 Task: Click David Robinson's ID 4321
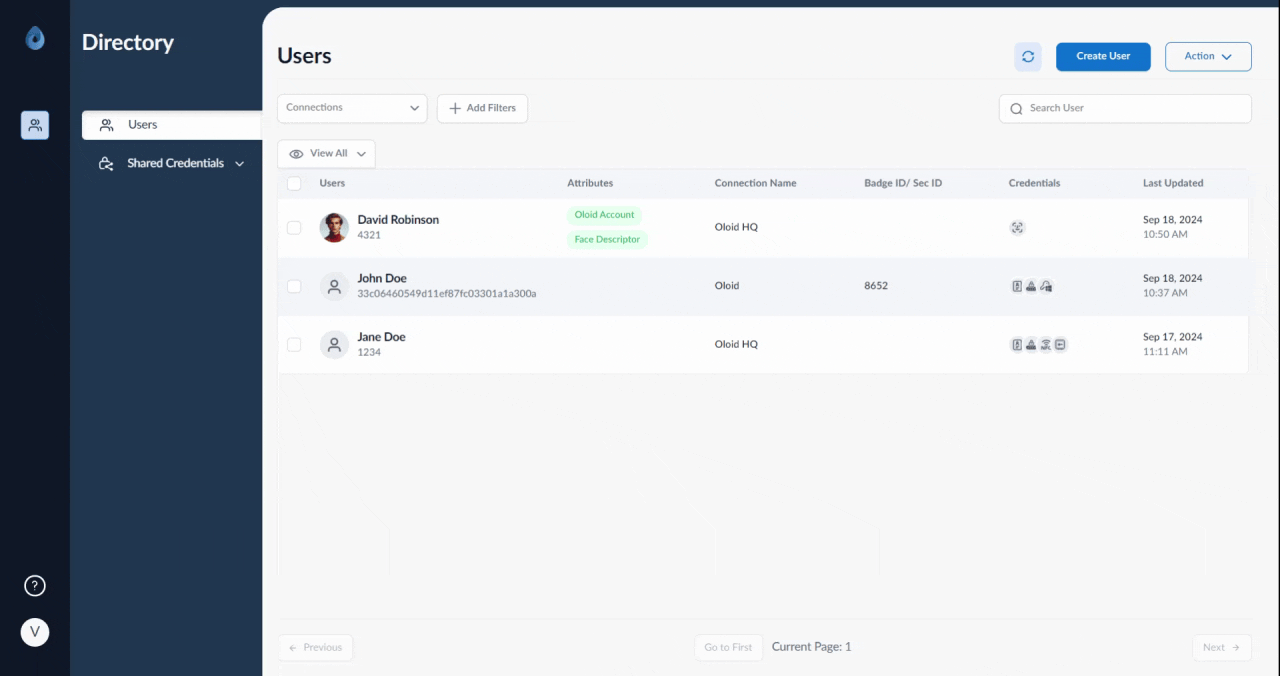369,236
